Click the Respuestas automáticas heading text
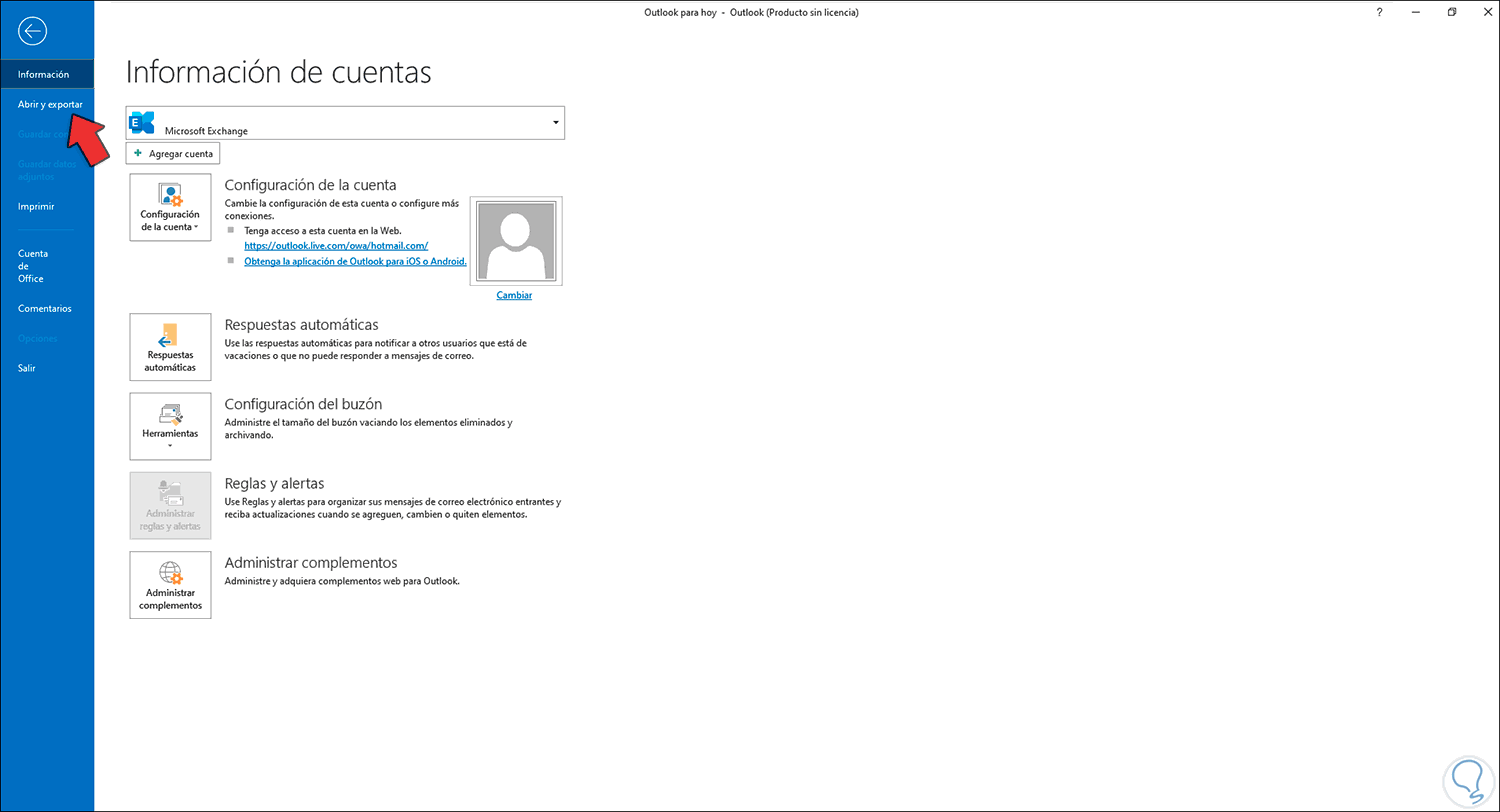Image resolution: width=1500 pixels, height=812 pixels. pyautogui.click(x=302, y=325)
